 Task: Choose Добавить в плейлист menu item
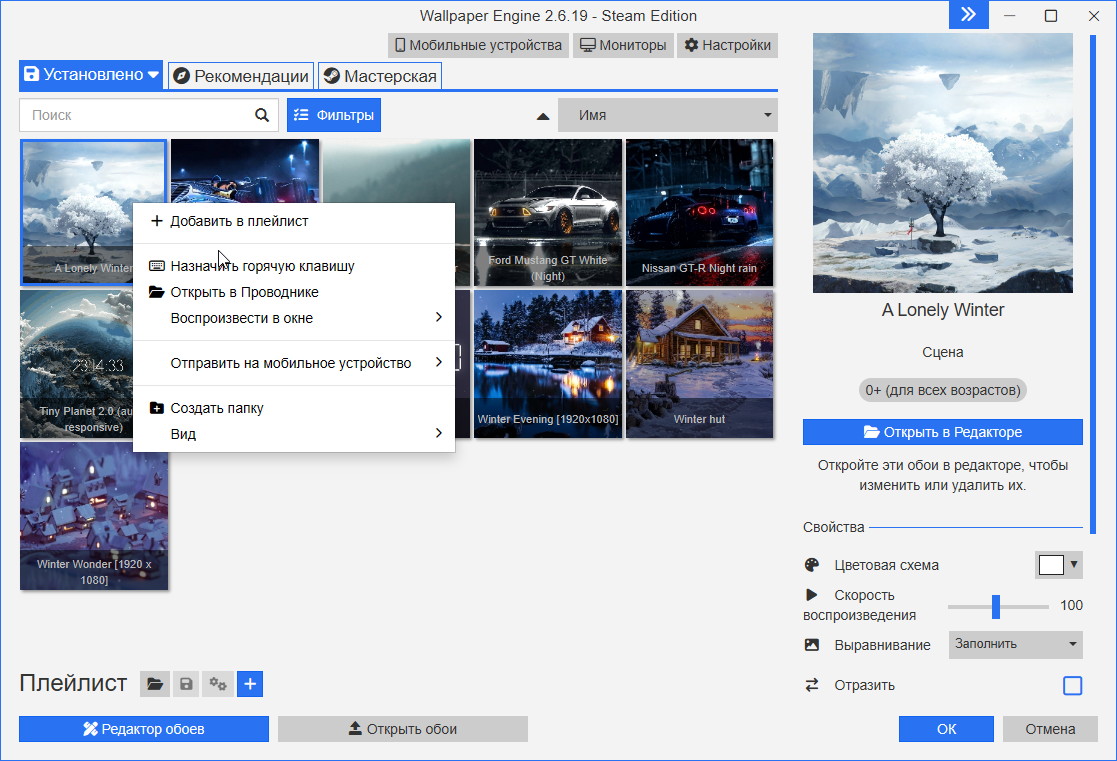pyautogui.click(x=293, y=221)
